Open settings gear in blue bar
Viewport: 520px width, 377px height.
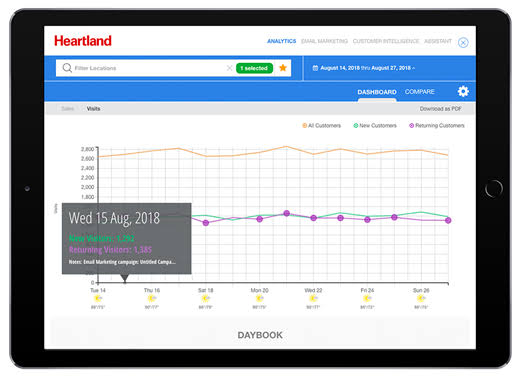463,91
